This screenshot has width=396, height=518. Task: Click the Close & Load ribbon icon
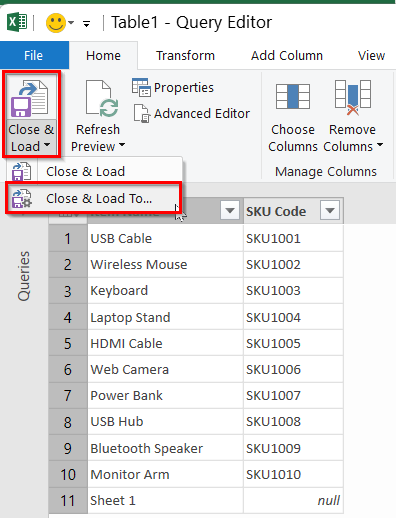30,98
